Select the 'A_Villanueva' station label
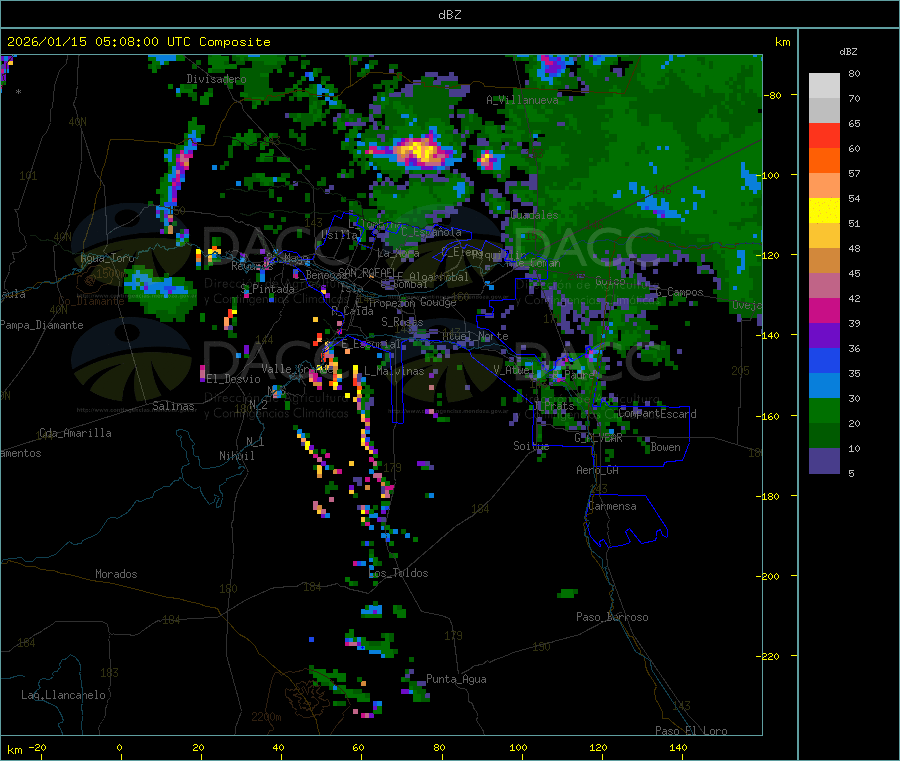Viewport: 900px width, 761px height. click(522, 100)
